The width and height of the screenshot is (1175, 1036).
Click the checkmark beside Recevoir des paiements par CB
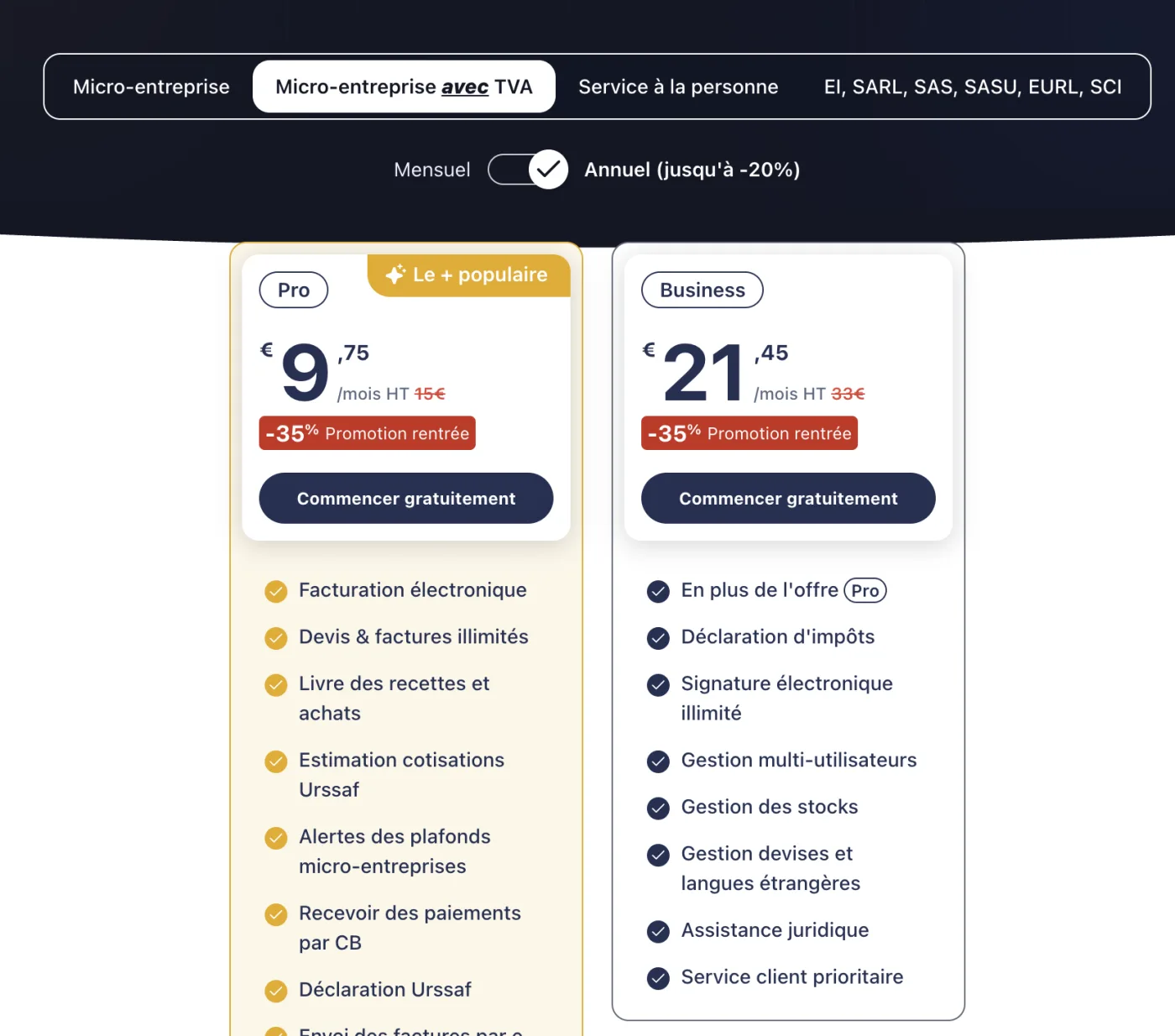[276, 914]
